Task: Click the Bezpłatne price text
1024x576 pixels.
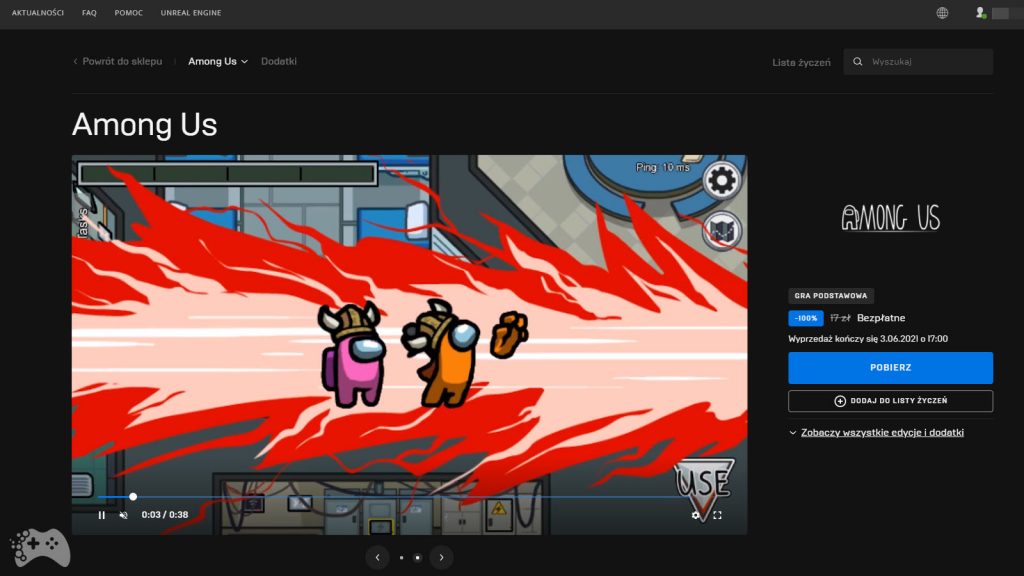Action: pos(881,318)
